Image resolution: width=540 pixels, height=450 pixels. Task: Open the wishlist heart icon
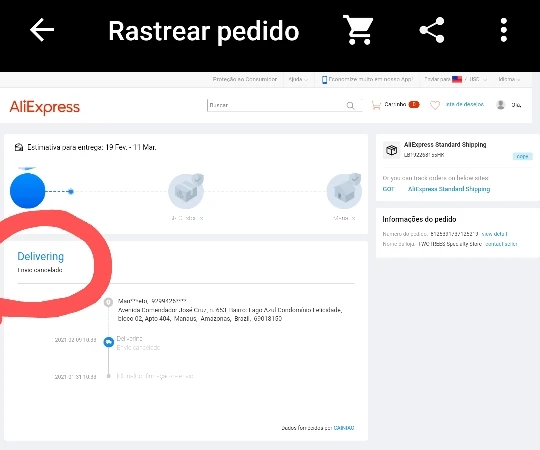point(435,105)
